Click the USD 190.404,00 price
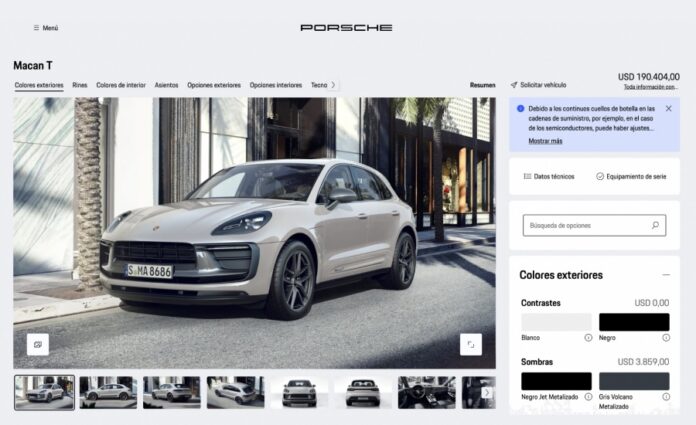Viewport: 696px width, 425px height. click(x=649, y=77)
